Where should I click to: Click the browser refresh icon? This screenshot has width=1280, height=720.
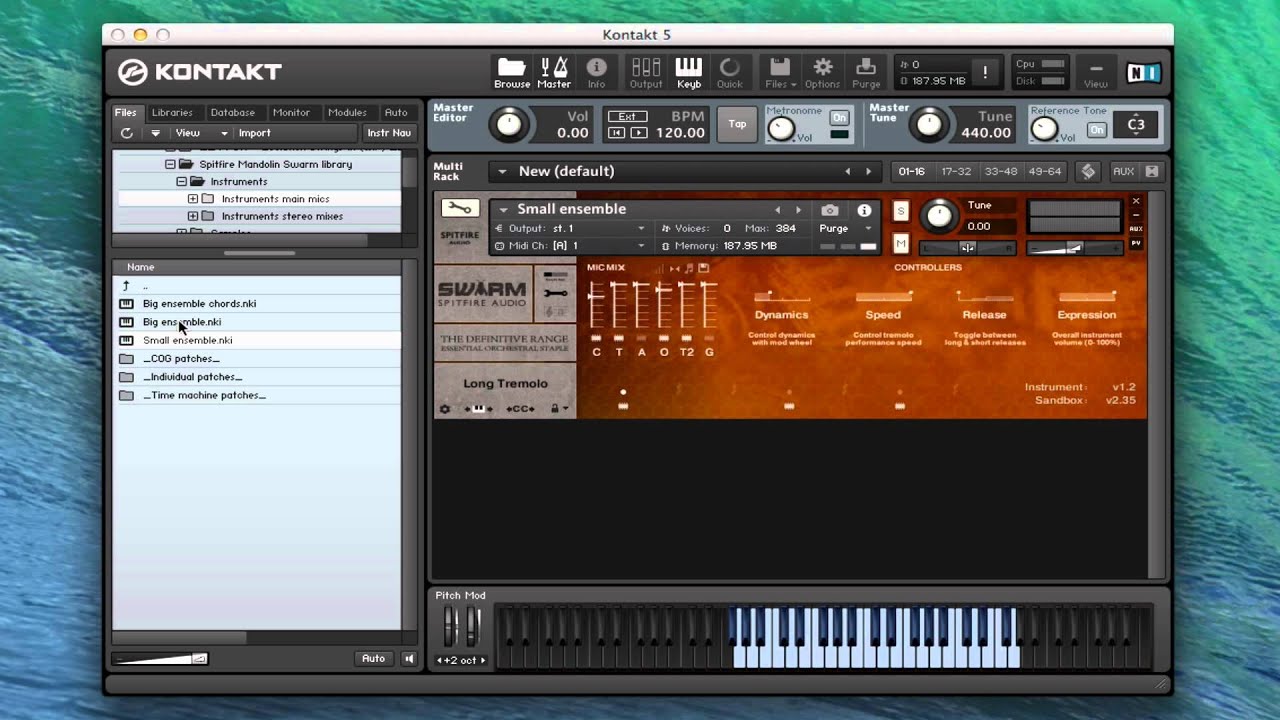126,133
